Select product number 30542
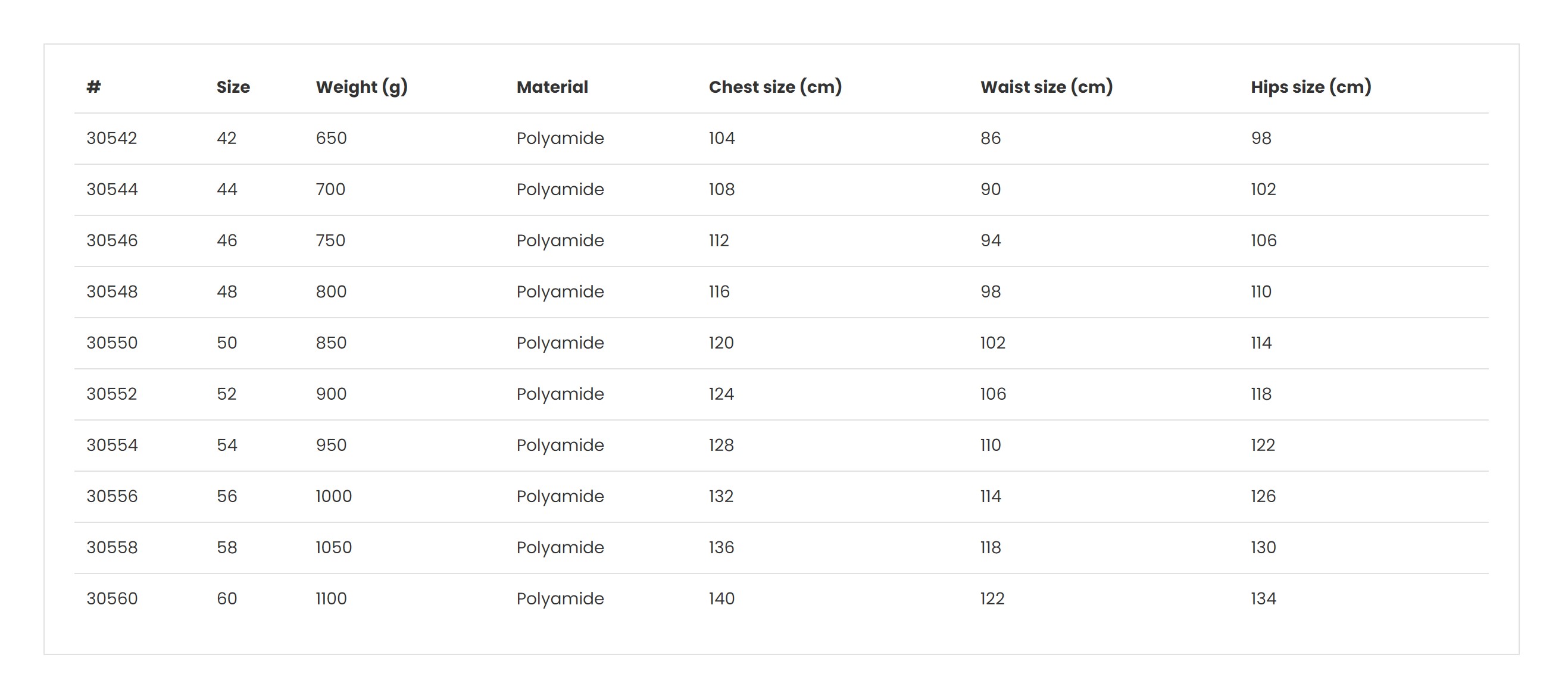 point(111,138)
